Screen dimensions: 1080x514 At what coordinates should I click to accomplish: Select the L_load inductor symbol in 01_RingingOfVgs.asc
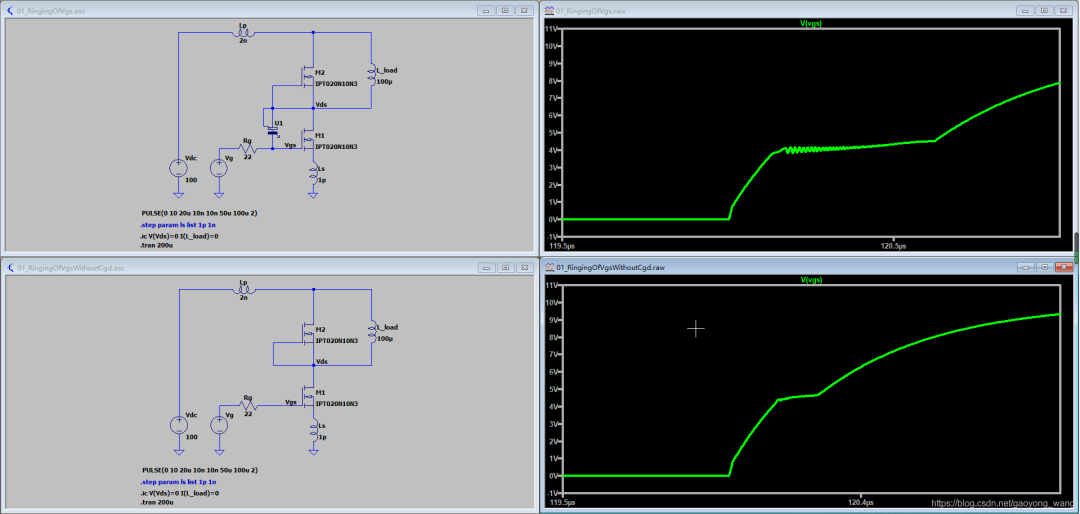[372, 76]
